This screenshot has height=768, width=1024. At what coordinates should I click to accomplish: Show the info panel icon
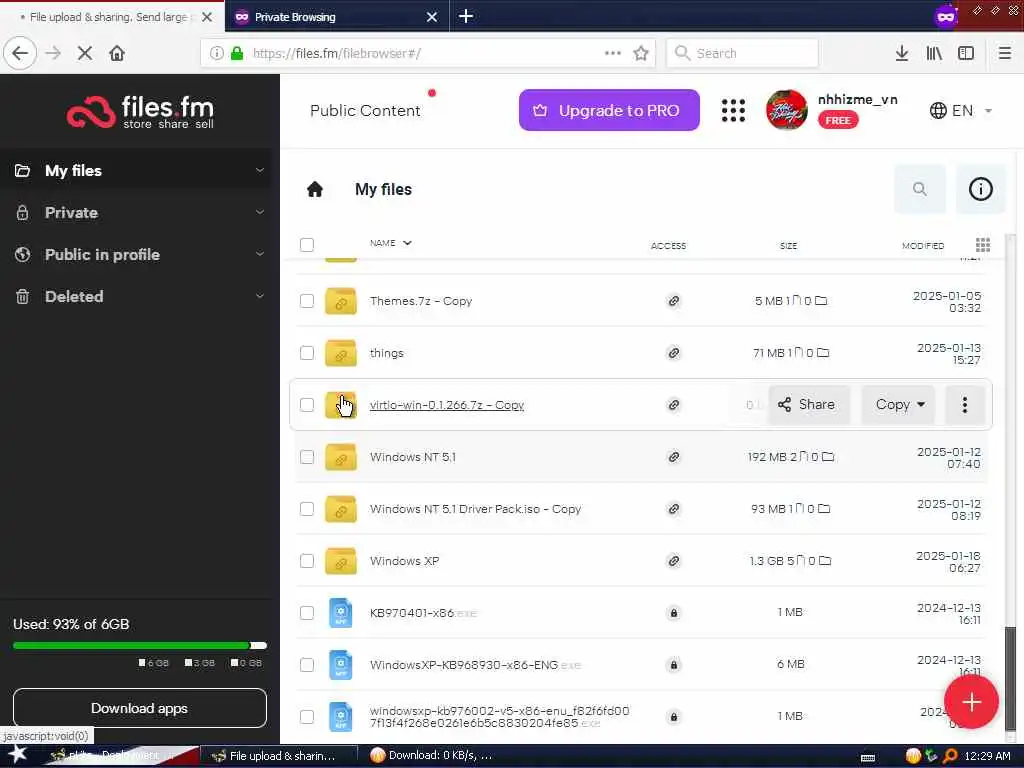coord(980,189)
